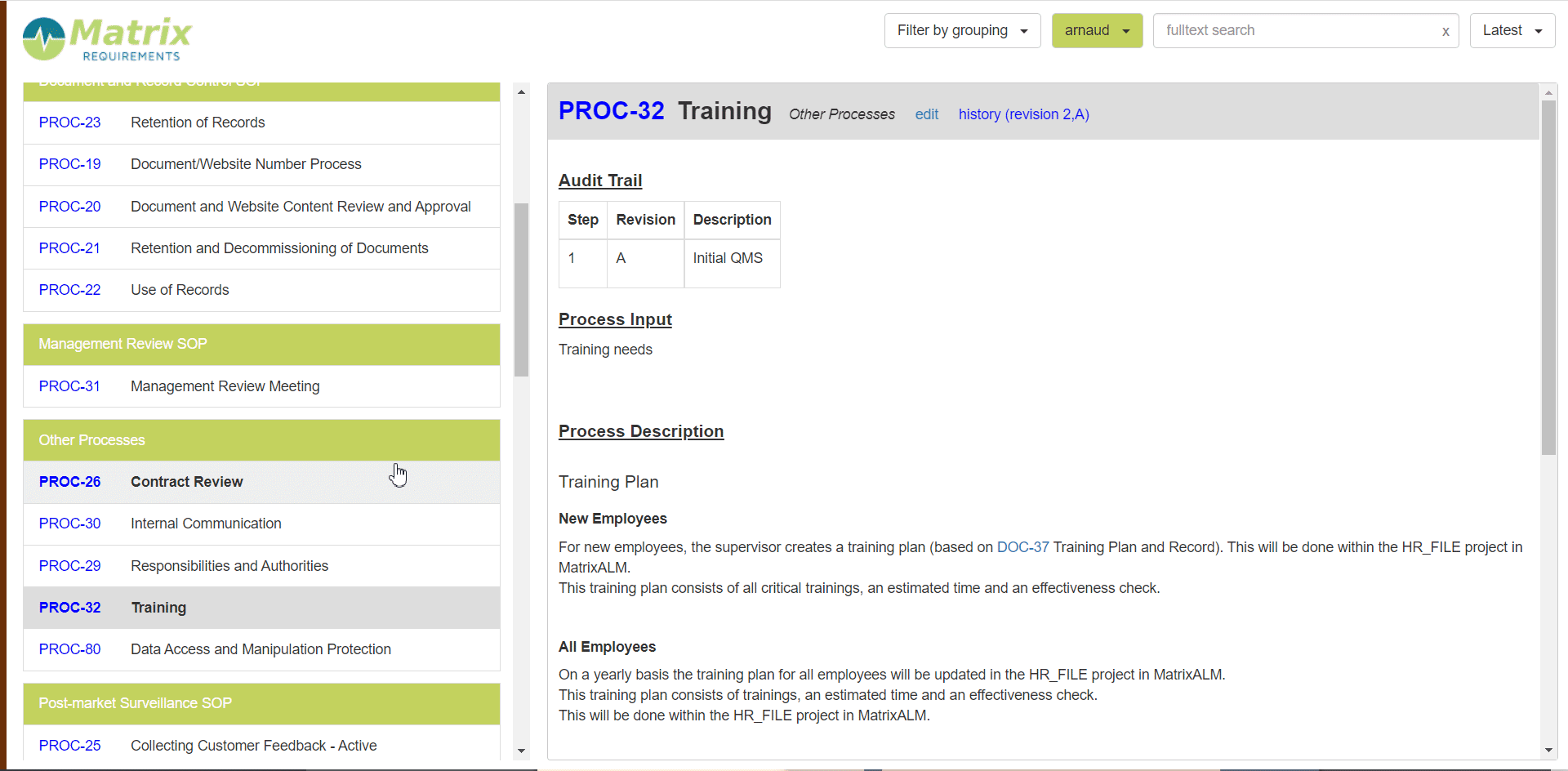Select PROC-31 Management Review Meeting
1568x771 pixels.
point(225,386)
